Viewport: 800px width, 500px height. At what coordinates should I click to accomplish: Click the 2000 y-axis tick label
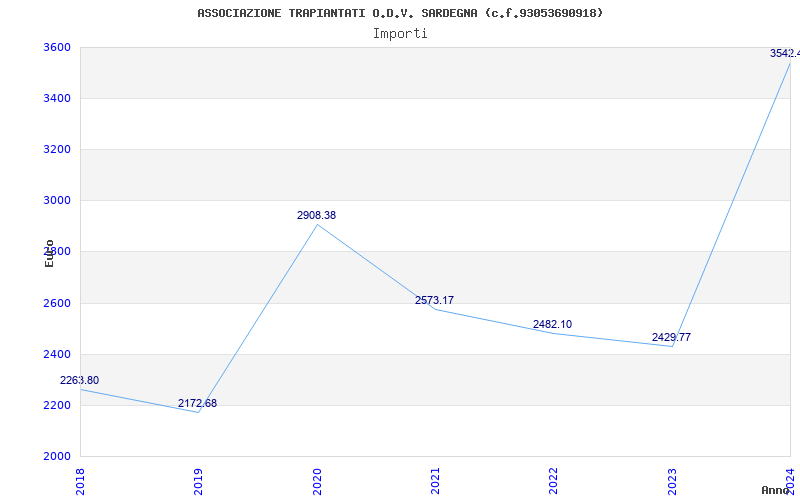coord(57,456)
